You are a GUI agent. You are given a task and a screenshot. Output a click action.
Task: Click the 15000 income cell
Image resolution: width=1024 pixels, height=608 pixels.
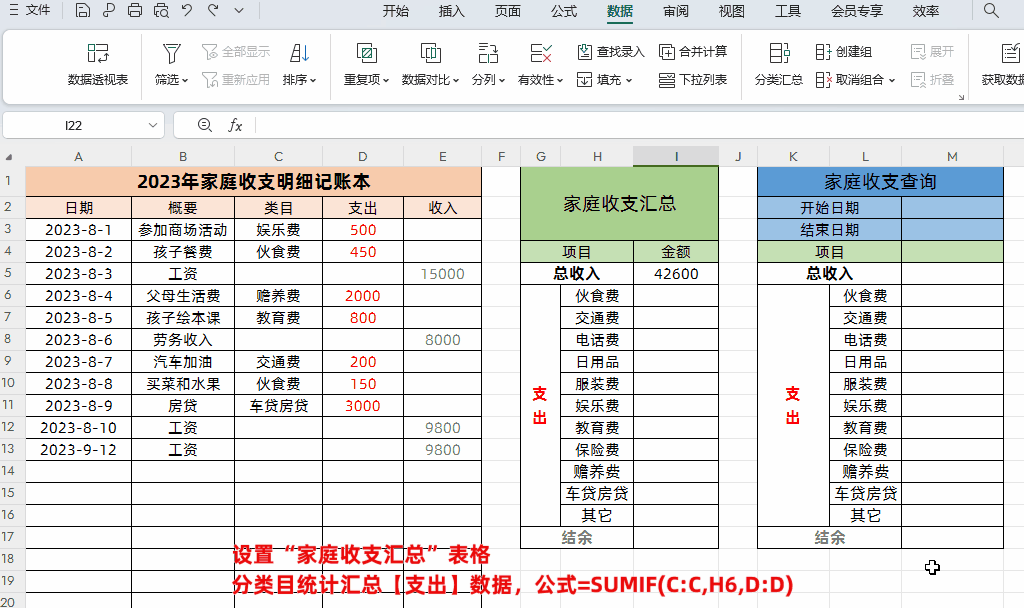pos(442,274)
